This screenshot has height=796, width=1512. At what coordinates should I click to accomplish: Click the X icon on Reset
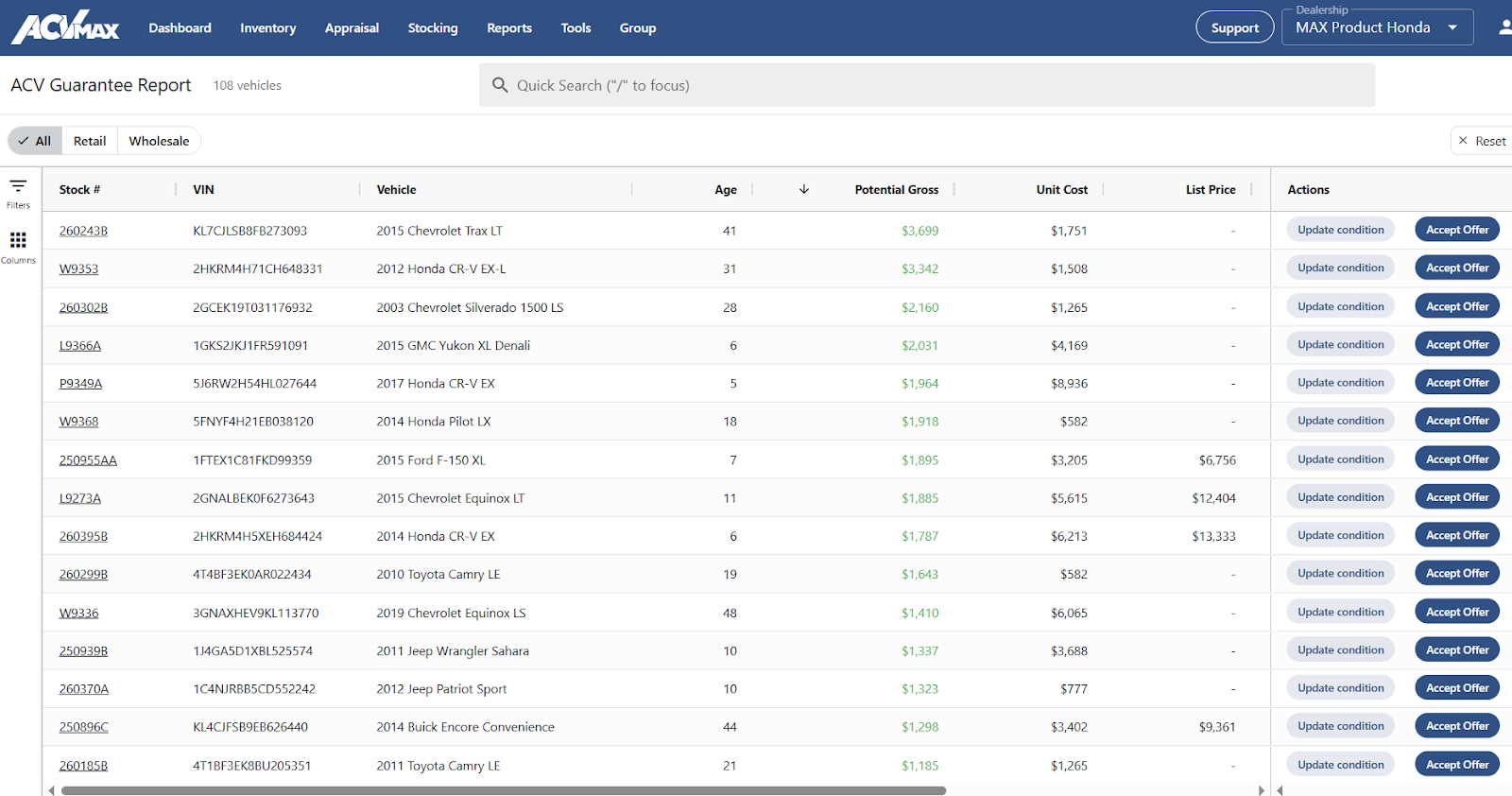1463,141
